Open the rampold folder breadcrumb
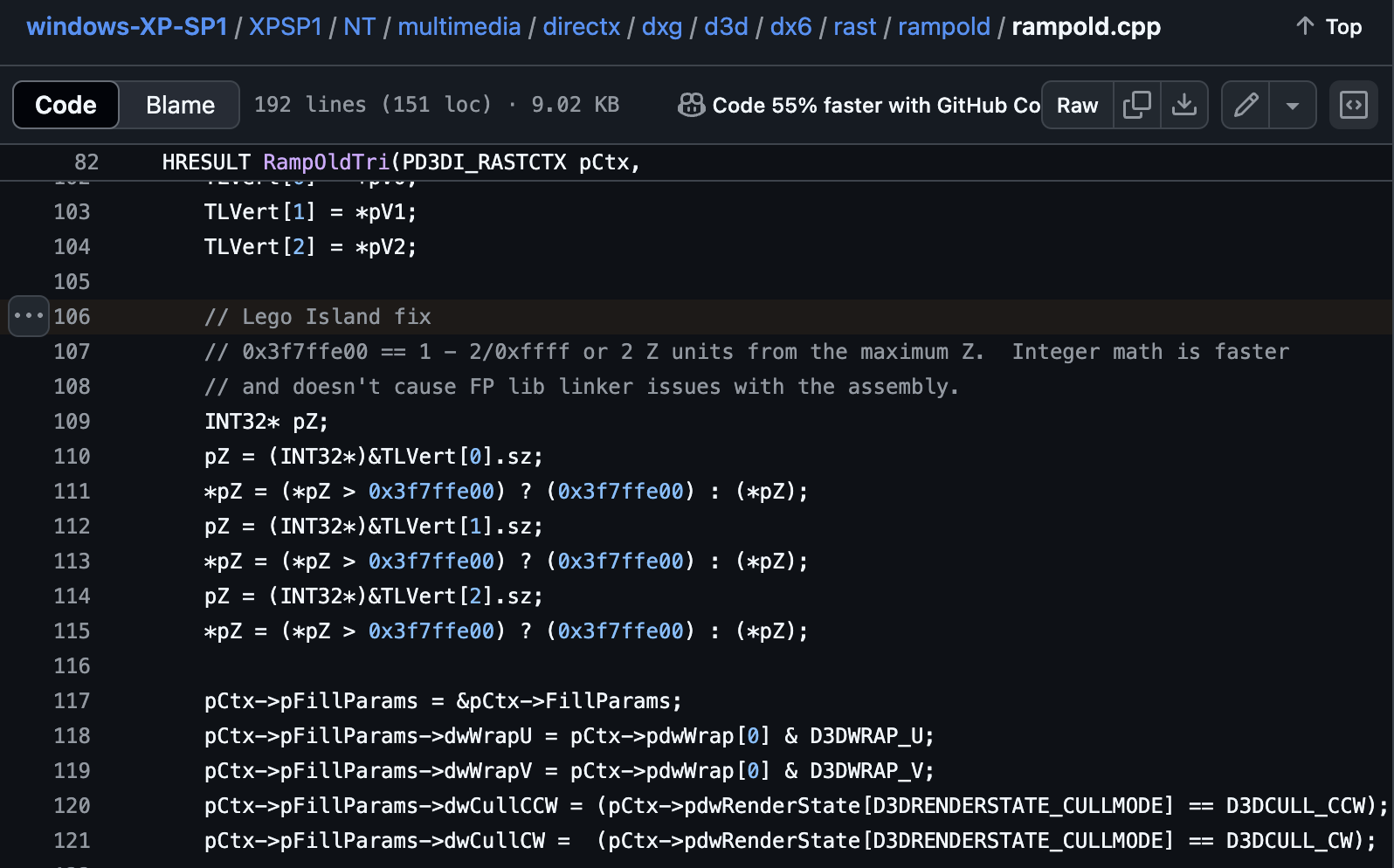Screen dimensions: 1394x868 [x=943, y=26]
